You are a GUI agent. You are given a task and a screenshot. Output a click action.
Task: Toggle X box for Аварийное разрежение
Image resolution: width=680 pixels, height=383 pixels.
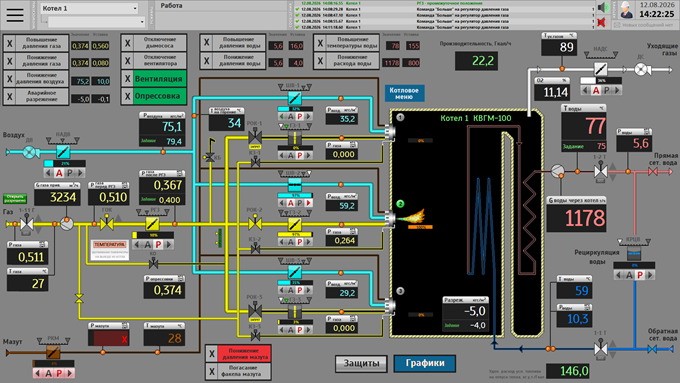click(10, 96)
